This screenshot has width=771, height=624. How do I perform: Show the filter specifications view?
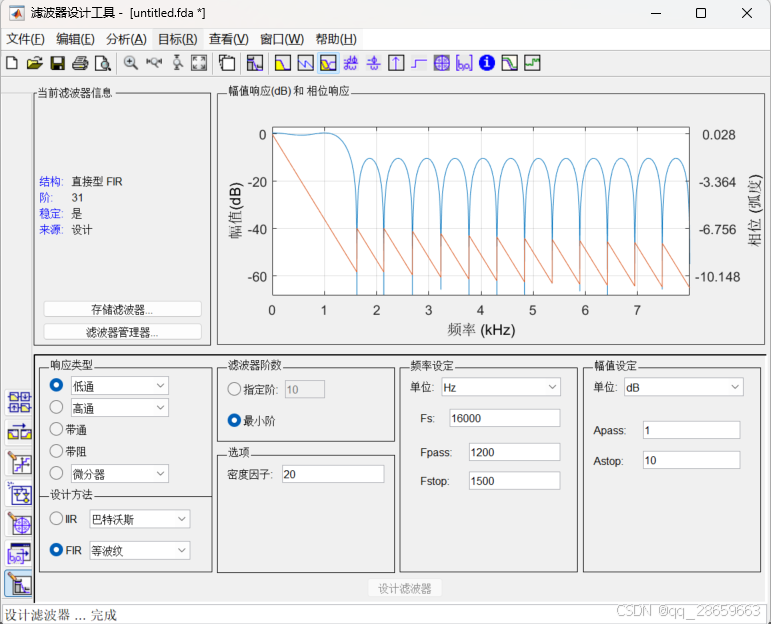pyautogui.click(x=255, y=63)
